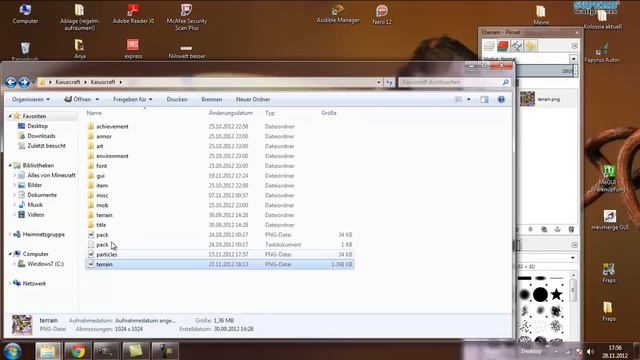Screen dimensions: 640x360
Task: Expand the Netzwerk node
Action: click(x=10, y=283)
